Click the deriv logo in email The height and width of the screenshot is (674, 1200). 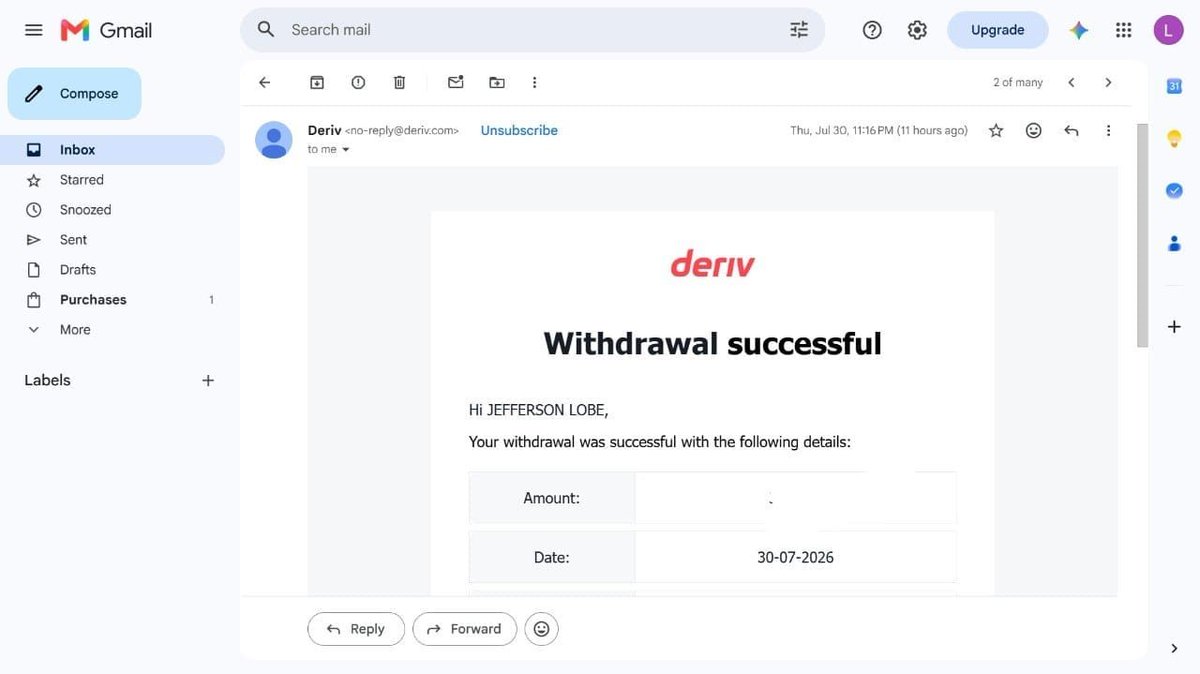click(712, 265)
